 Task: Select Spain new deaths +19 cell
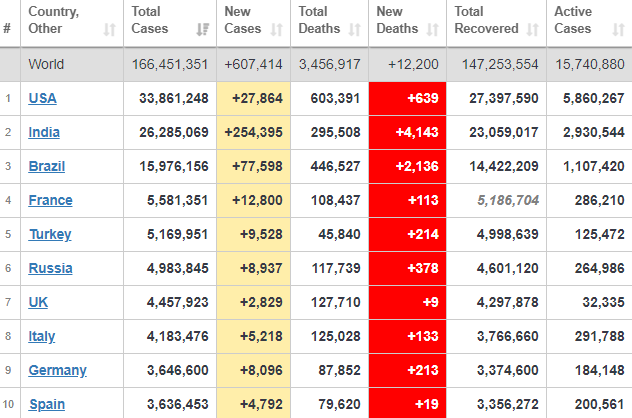point(407,403)
